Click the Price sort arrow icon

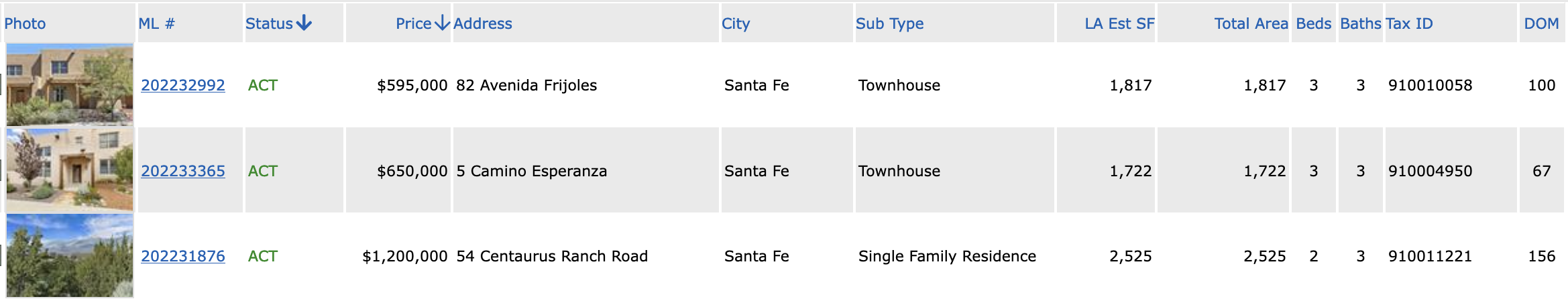[x=442, y=23]
